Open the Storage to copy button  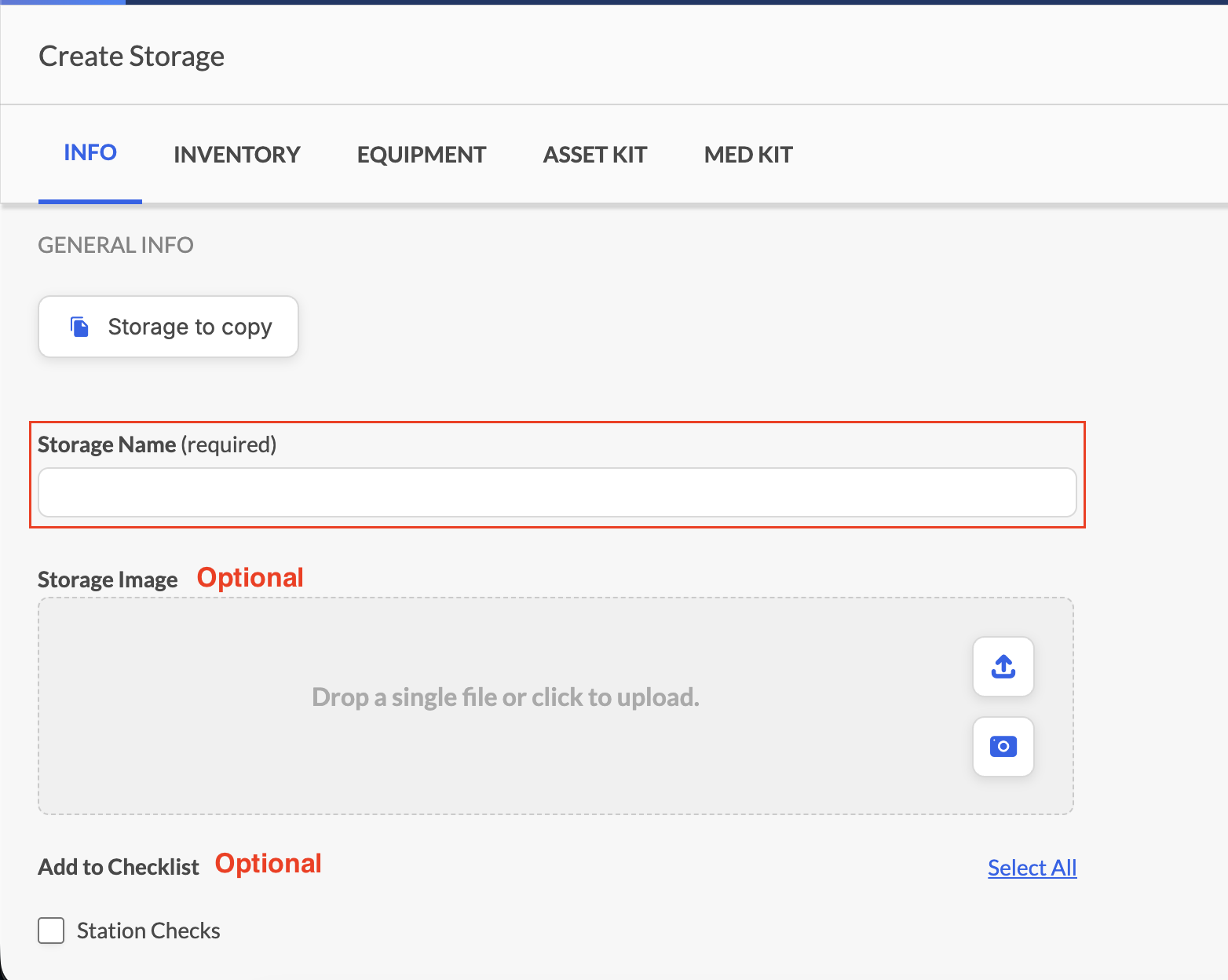point(168,327)
